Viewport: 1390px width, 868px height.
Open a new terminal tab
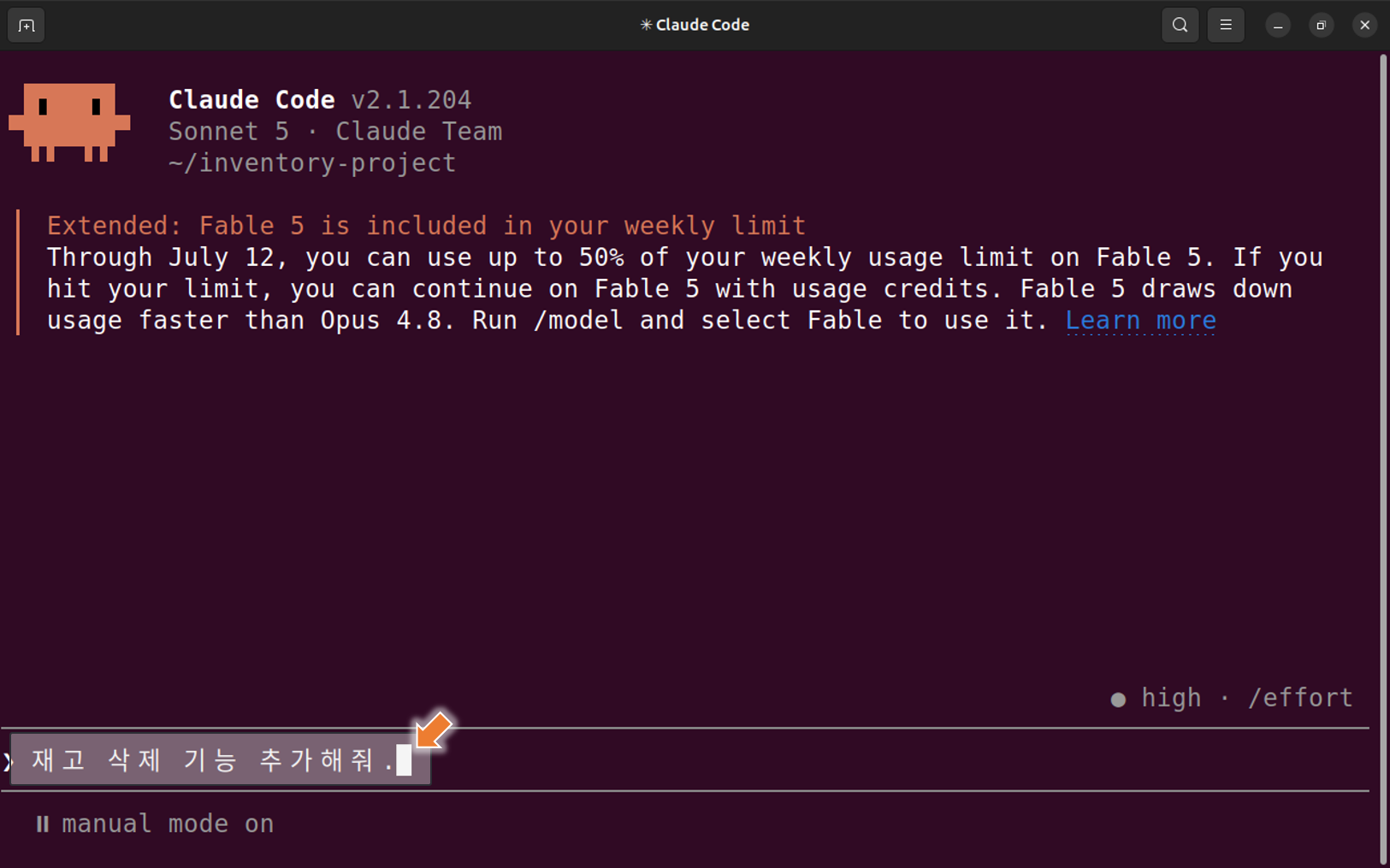[x=27, y=26]
